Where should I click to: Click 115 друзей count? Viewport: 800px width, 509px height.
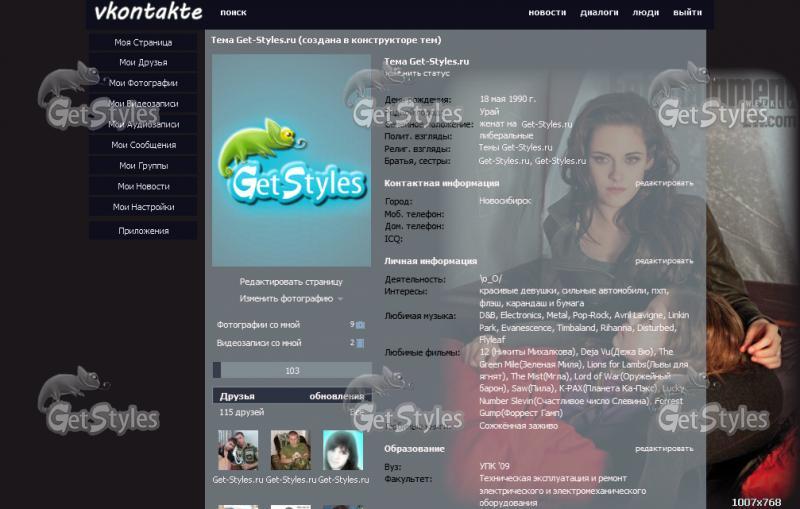click(x=241, y=412)
